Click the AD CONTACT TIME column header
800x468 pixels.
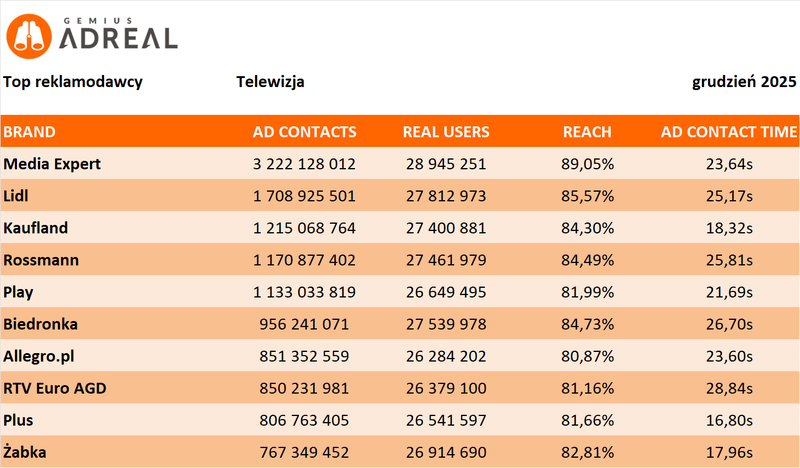point(729,132)
